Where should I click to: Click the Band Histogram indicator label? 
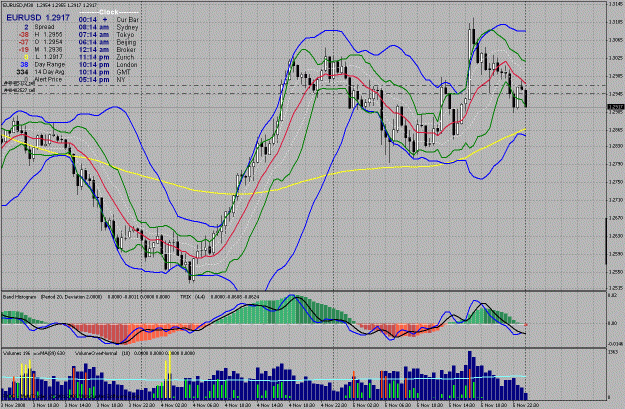[x=20, y=297]
